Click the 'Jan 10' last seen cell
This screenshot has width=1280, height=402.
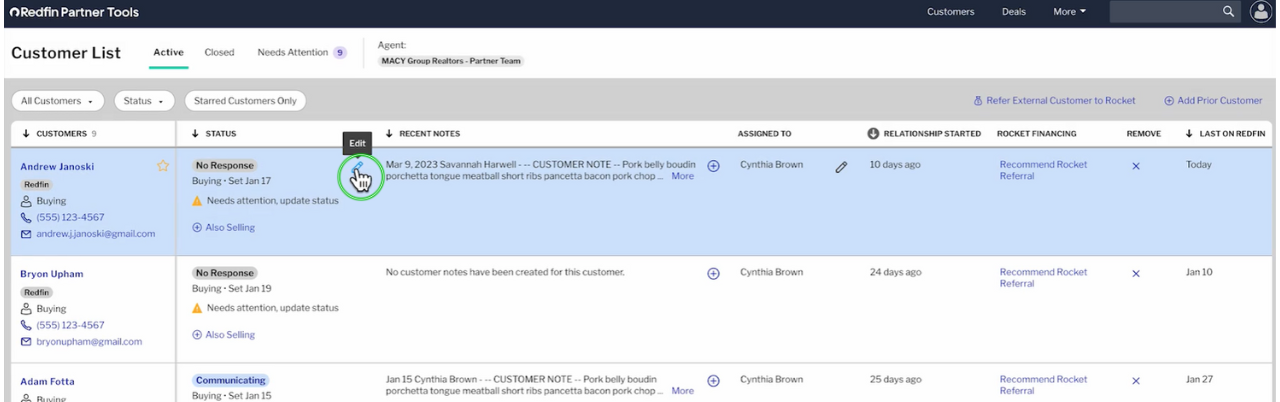(1199, 272)
